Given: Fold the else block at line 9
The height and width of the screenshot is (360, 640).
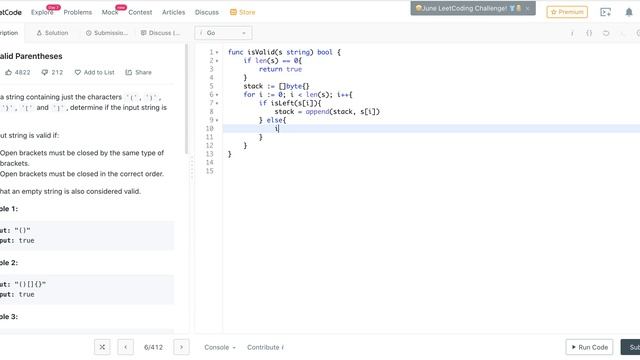Looking at the screenshot, I should [x=217, y=120].
